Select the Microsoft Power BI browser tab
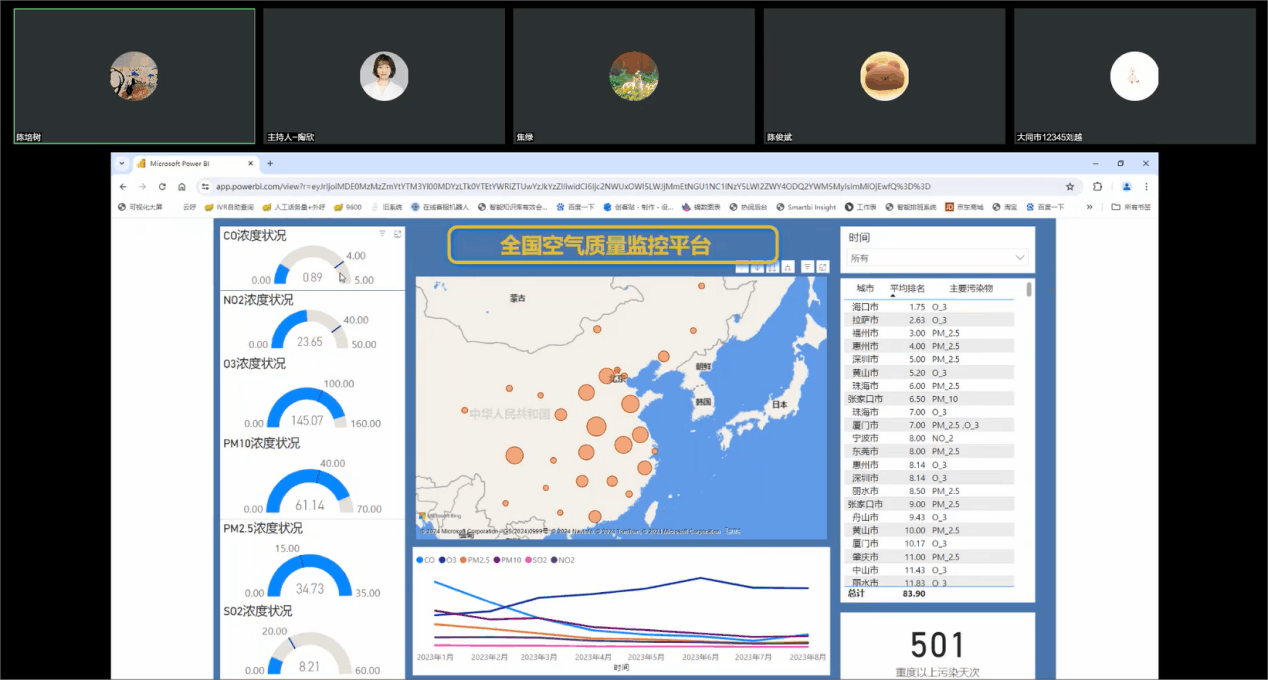1268x680 pixels. tap(192, 163)
